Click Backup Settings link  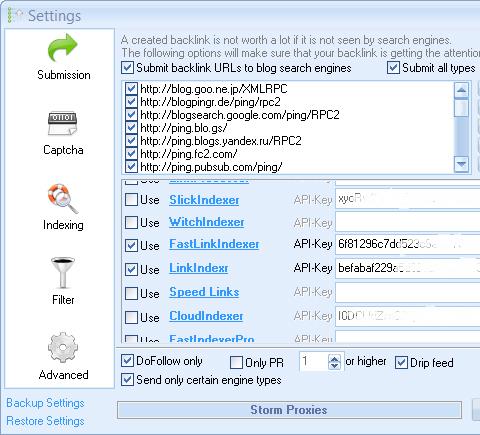(45, 403)
